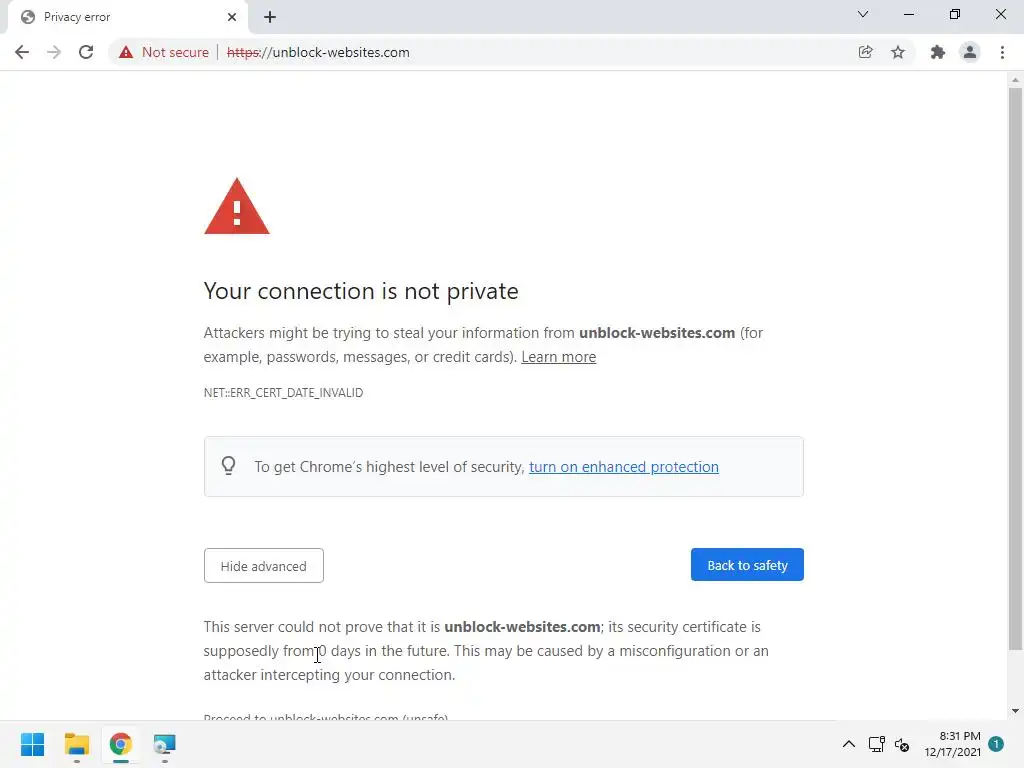This screenshot has height=768, width=1024.
Task: Open the Chrome profile avatar
Action: pyautogui.click(x=969, y=52)
